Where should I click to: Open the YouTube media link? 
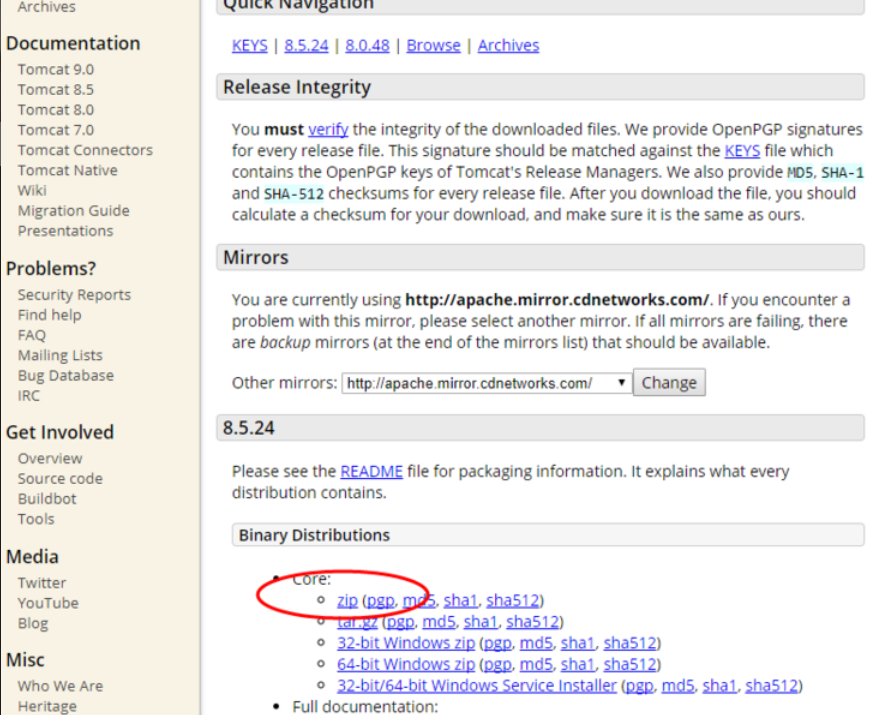click(48, 603)
